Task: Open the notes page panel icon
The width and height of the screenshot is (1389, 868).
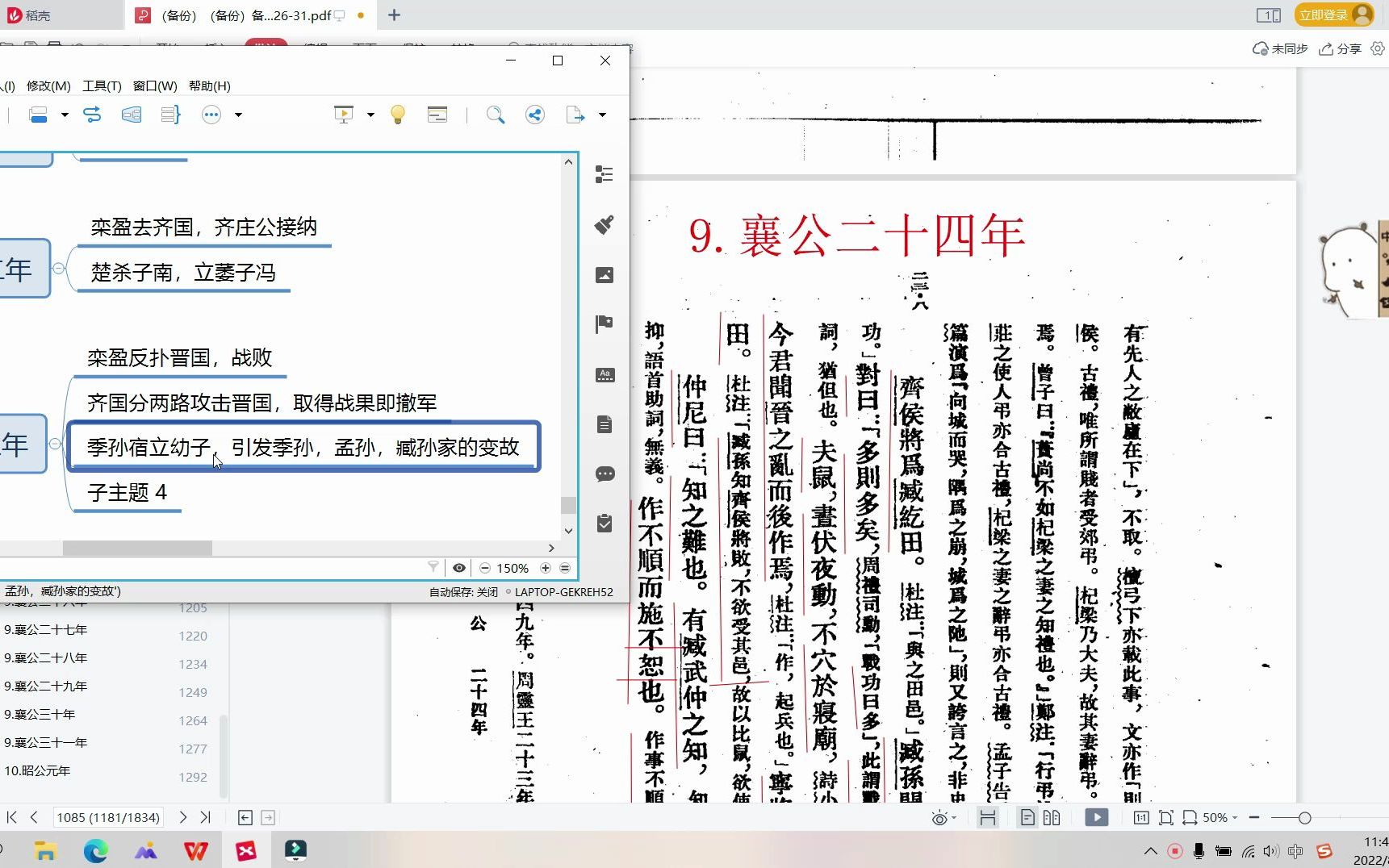Action: tap(605, 424)
